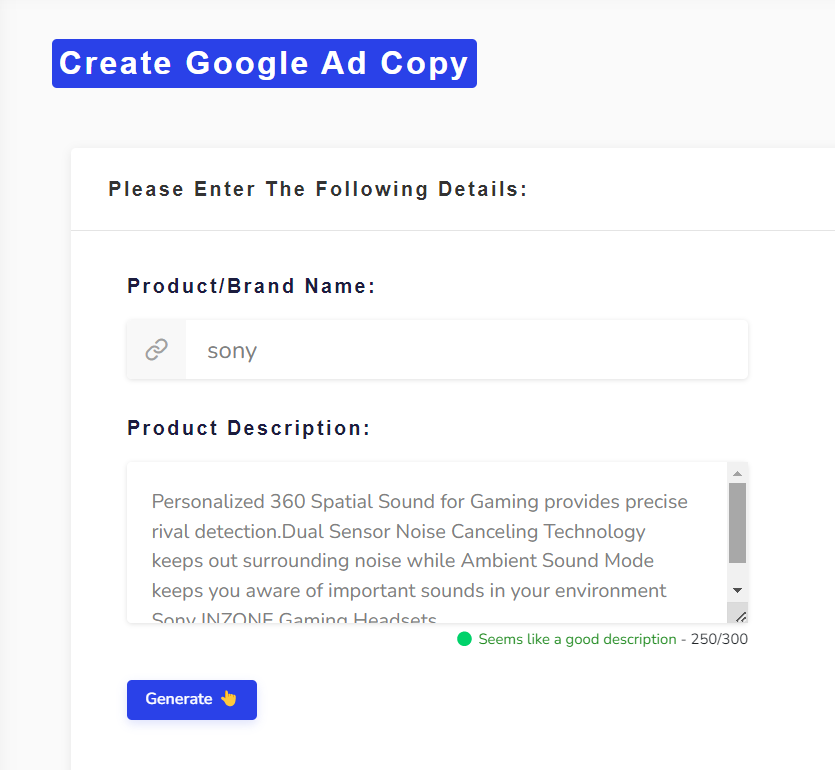Click the 250/300 character counter
The image size is (835, 770).
click(719, 639)
